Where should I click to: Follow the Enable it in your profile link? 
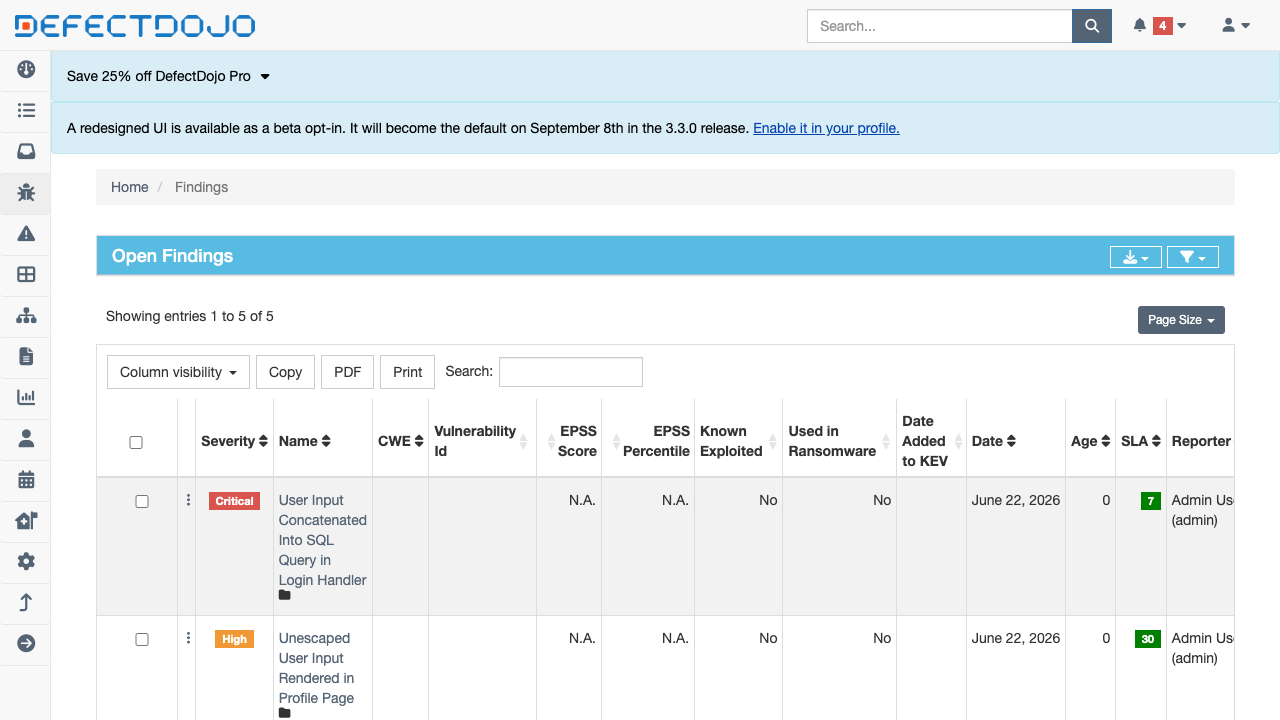coord(826,128)
